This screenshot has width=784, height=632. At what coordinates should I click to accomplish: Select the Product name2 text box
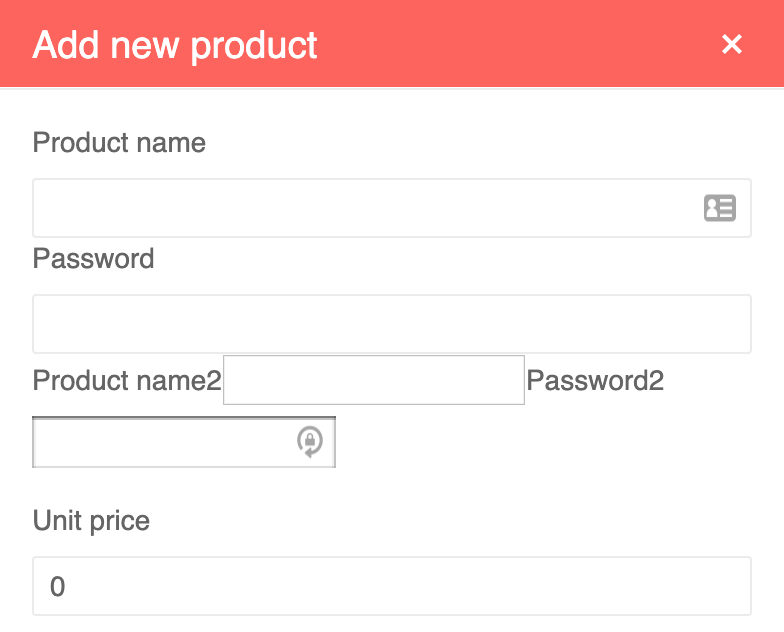(373, 380)
